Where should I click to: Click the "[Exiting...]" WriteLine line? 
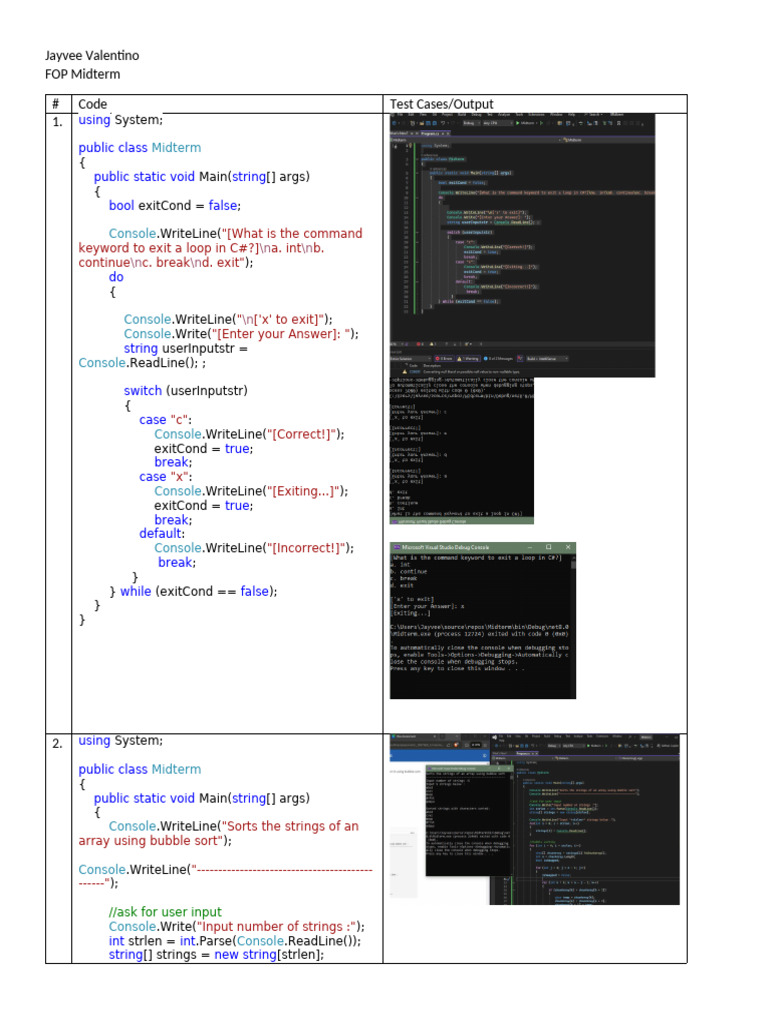click(x=251, y=491)
